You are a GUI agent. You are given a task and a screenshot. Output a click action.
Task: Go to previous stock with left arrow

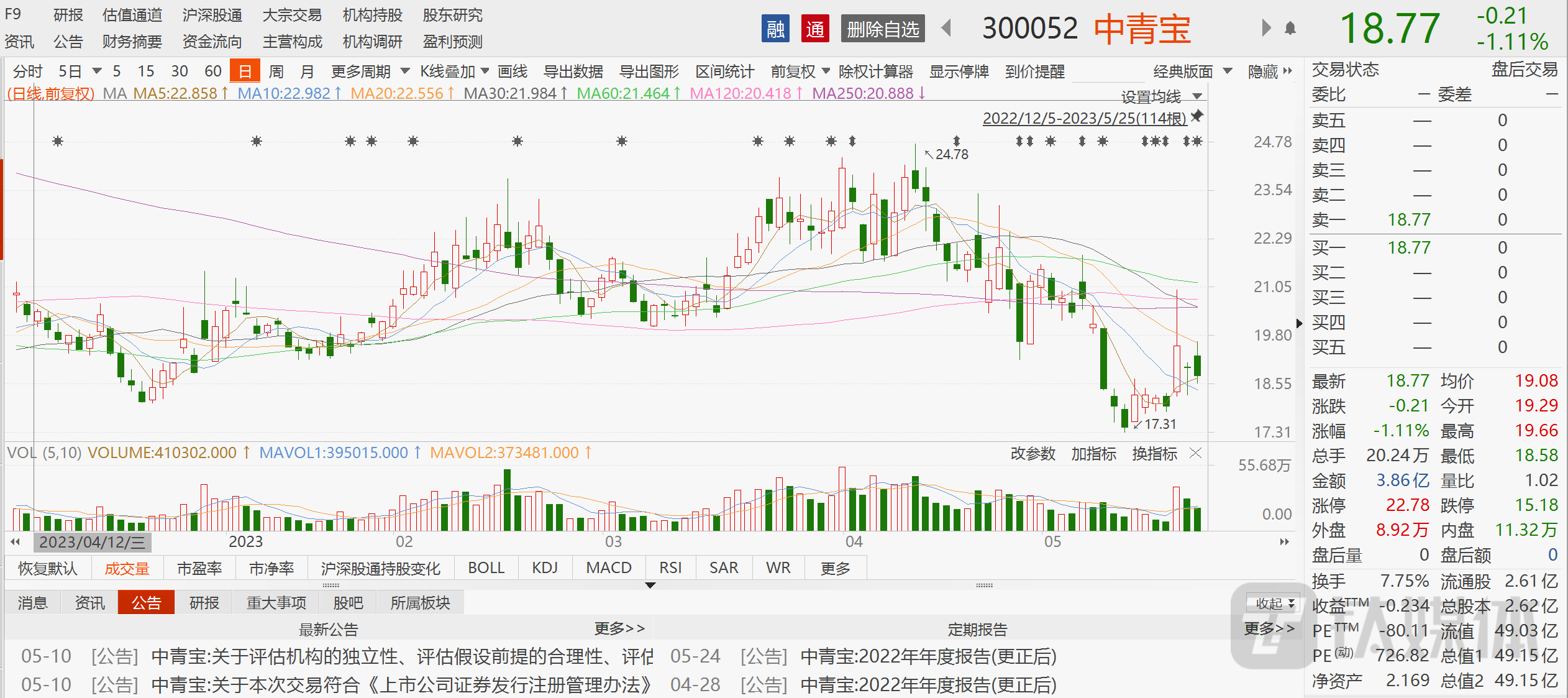(x=947, y=29)
